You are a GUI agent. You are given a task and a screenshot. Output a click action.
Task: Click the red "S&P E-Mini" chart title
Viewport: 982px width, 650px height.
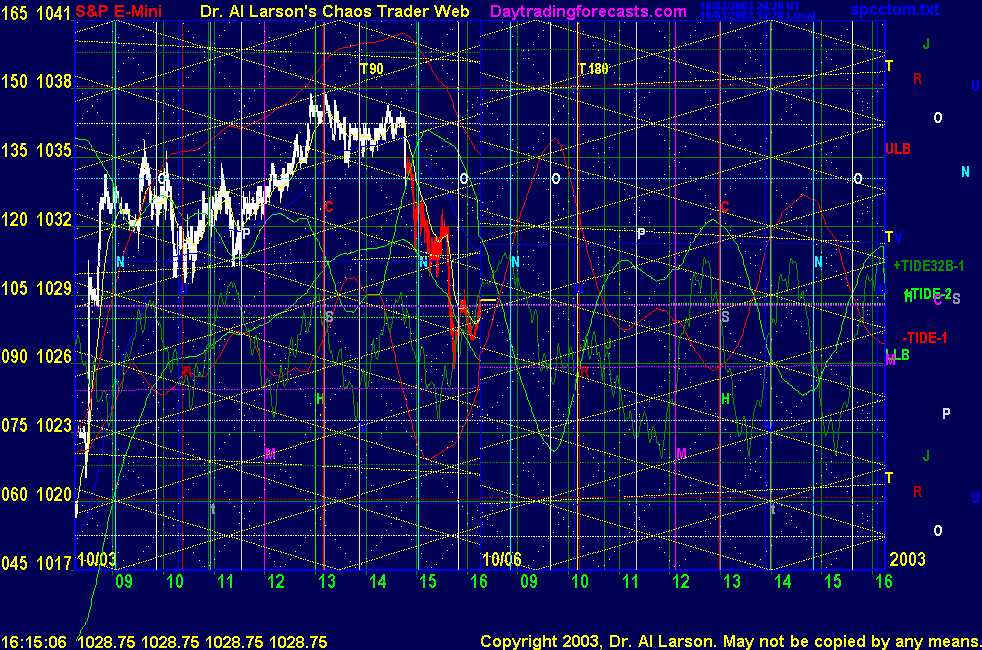pyautogui.click(x=118, y=11)
